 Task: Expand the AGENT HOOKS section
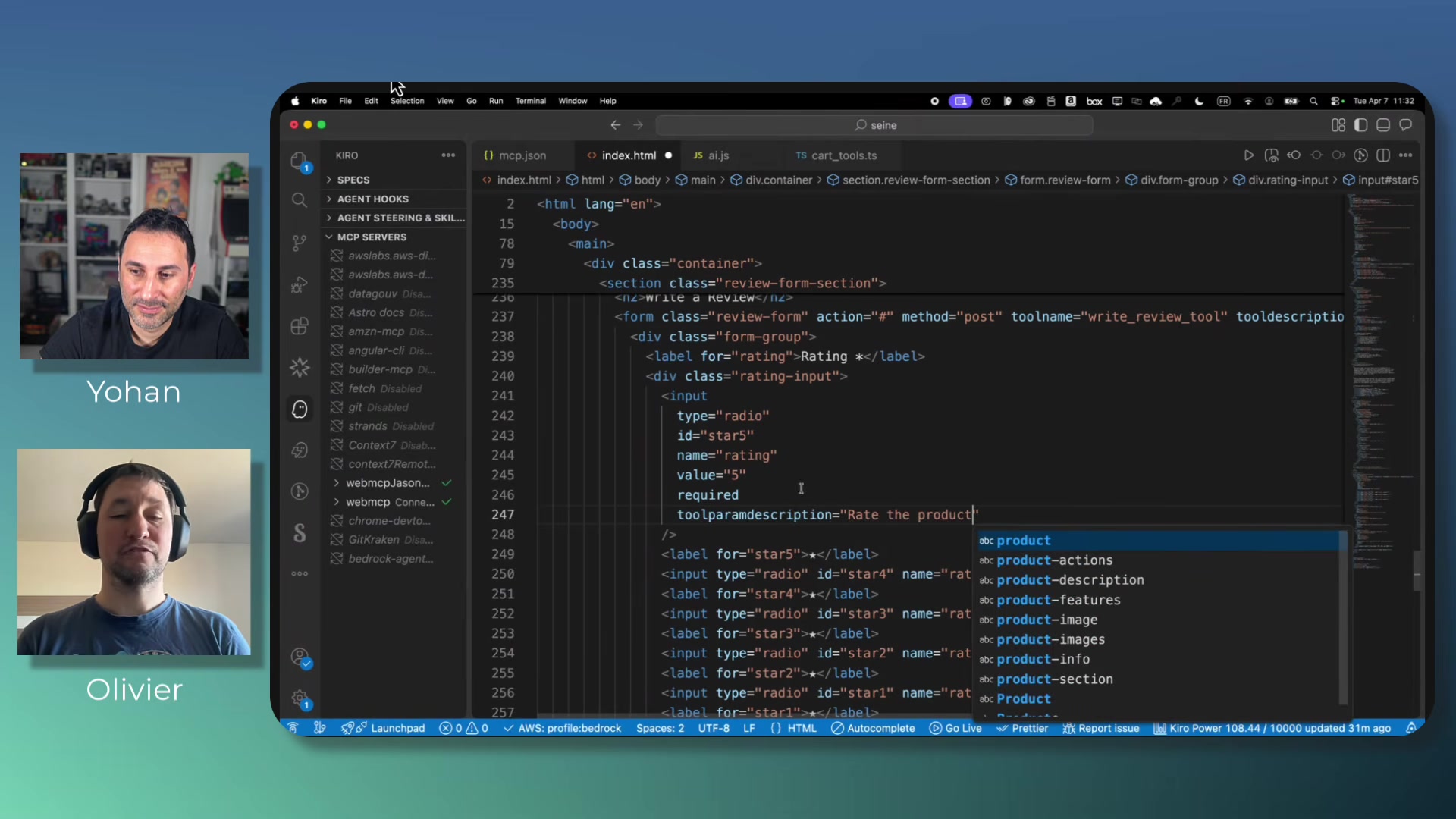point(373,199)
